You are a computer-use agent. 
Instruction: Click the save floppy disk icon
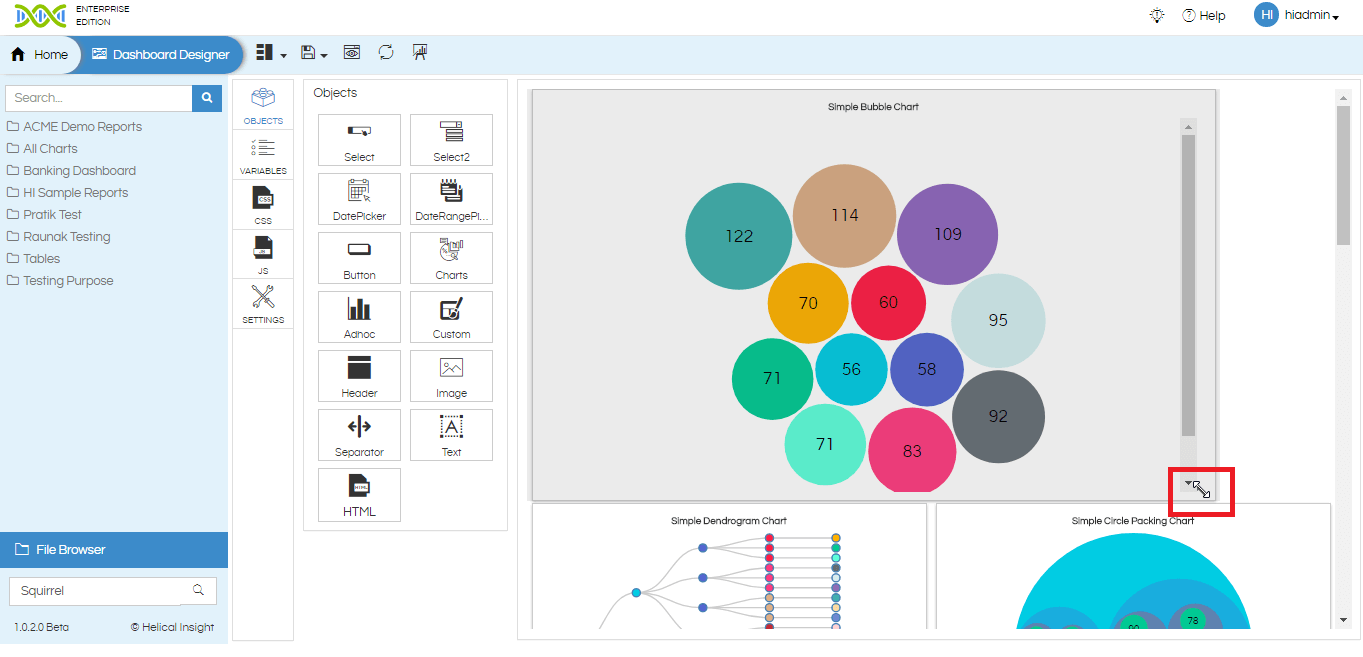point(308,53)
